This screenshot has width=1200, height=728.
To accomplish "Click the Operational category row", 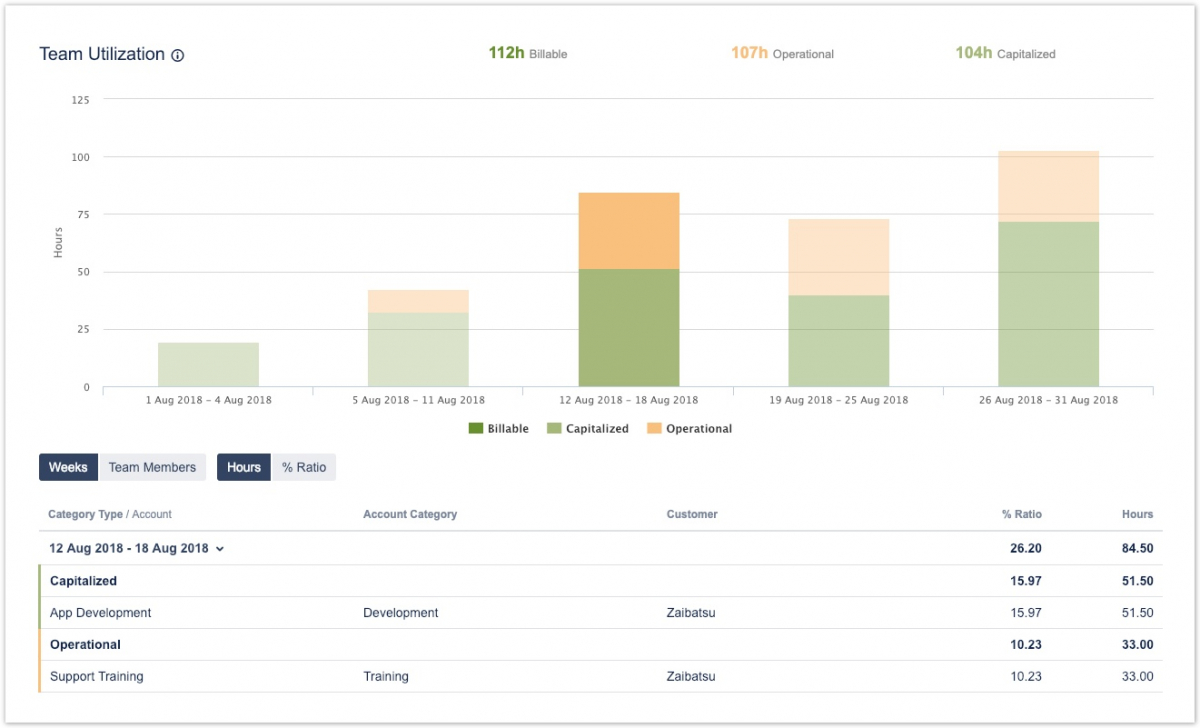I will point(85,645).
